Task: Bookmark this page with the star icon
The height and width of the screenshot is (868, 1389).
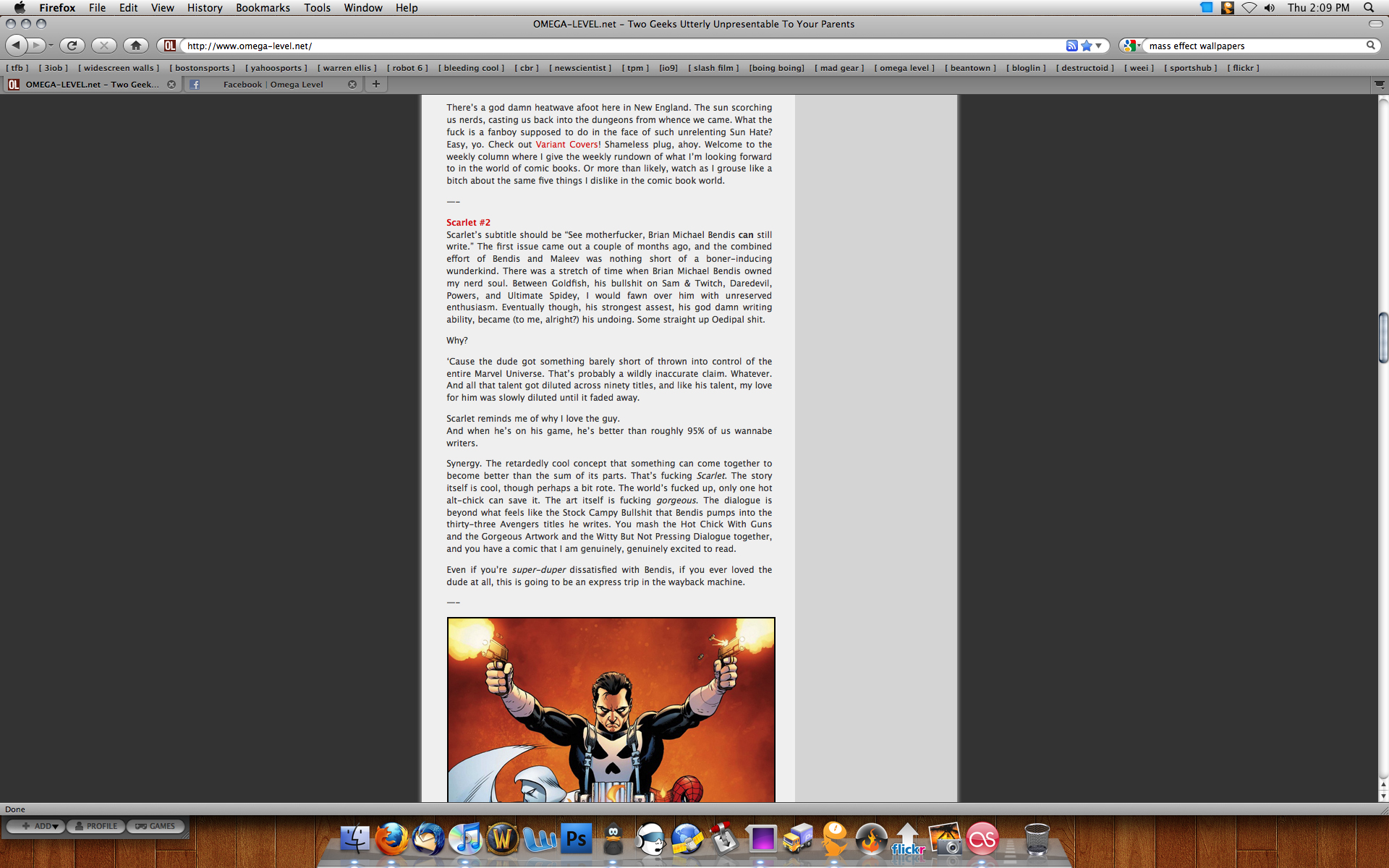Action: [x=1086, y=46]
